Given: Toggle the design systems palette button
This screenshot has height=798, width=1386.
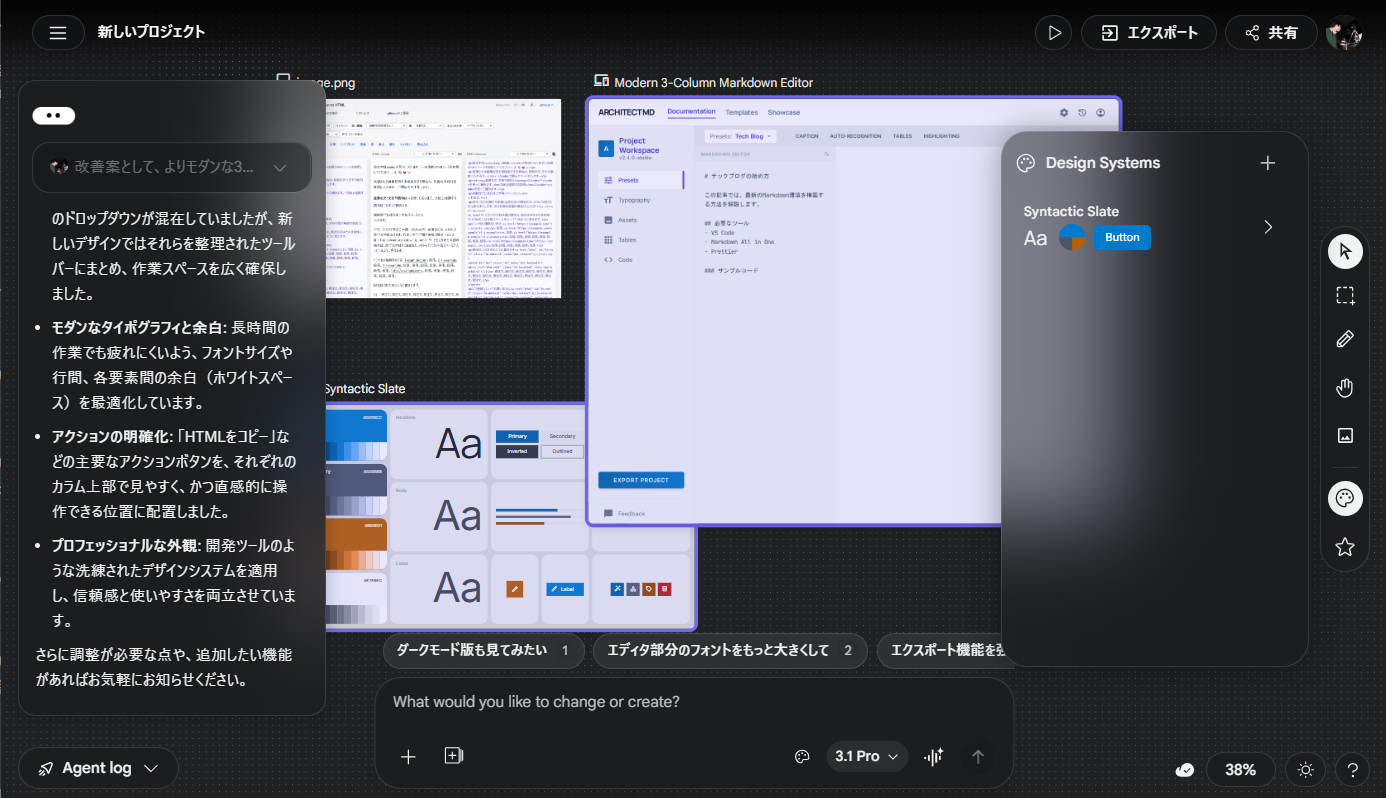Looking at the screenshot, I should 1345,498.
